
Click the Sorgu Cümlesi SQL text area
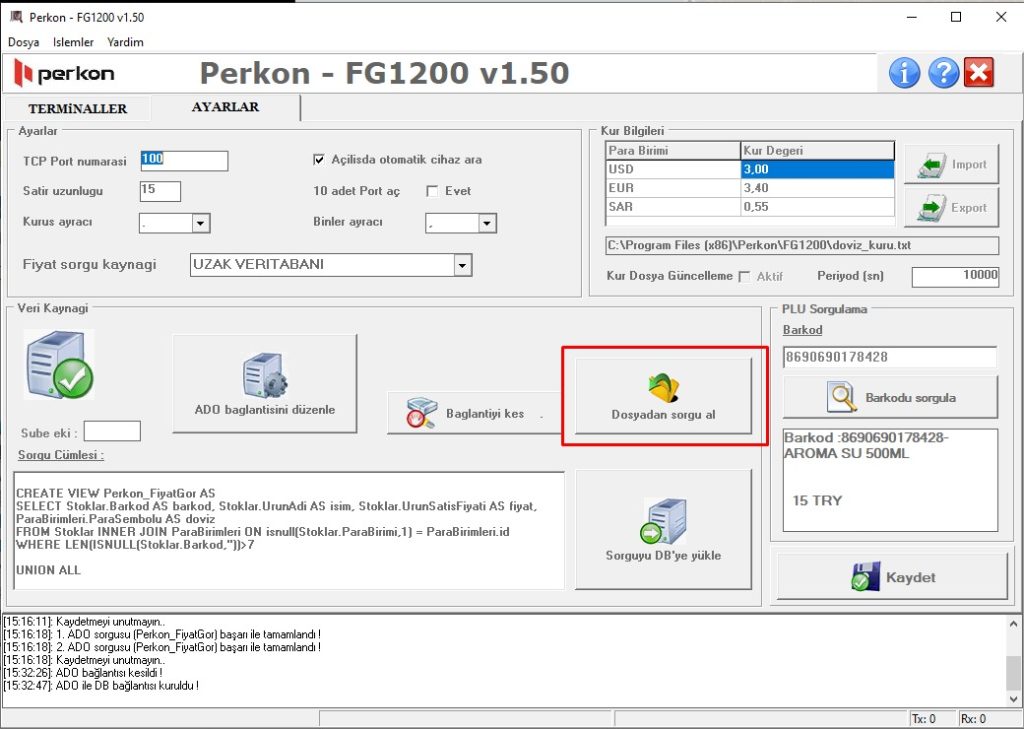tap(289, 530)
